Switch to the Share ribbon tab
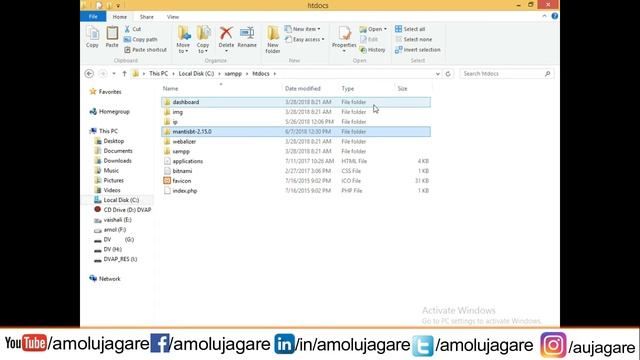 (147, 17)
